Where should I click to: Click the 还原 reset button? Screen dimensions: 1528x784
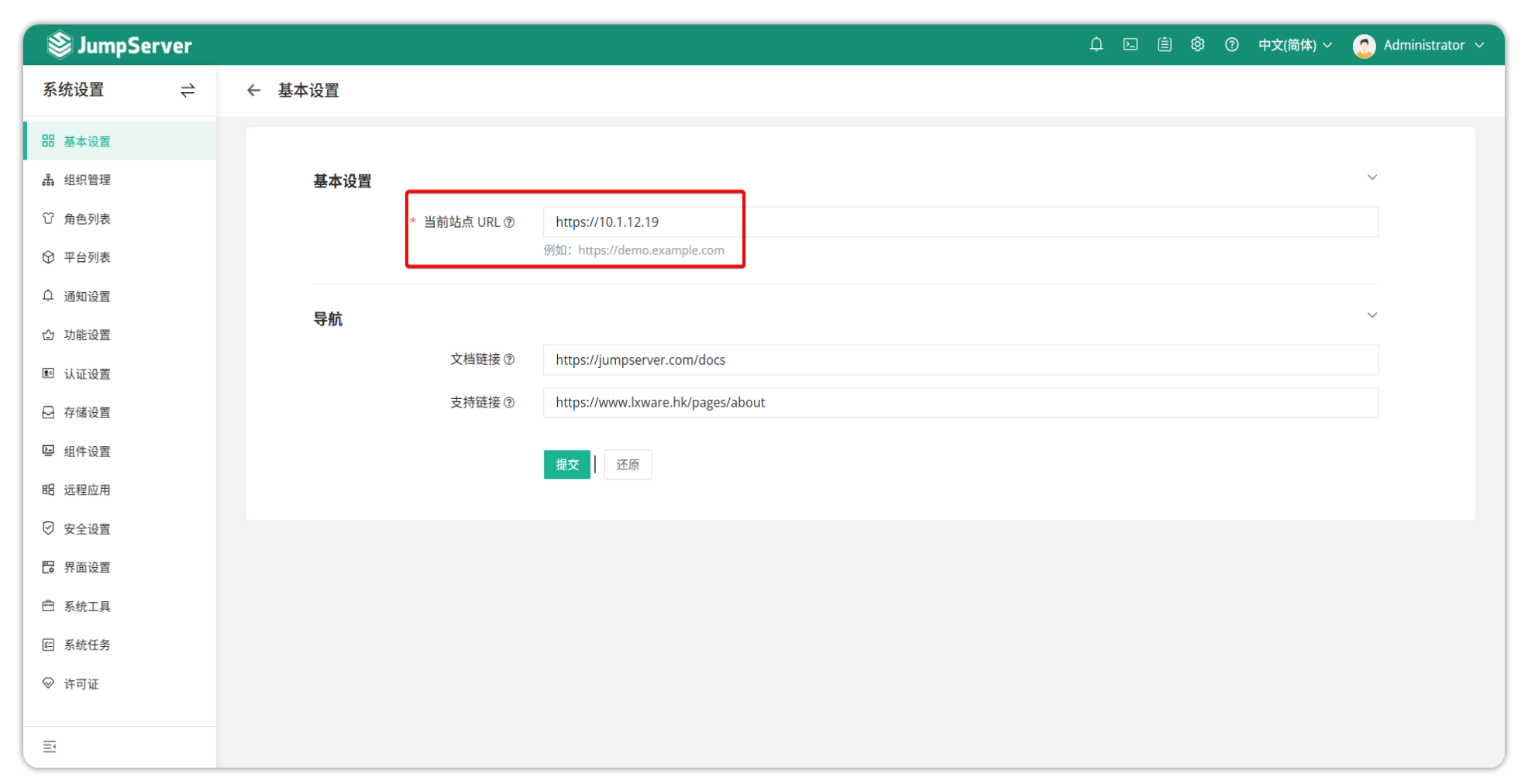pos(628,465)
